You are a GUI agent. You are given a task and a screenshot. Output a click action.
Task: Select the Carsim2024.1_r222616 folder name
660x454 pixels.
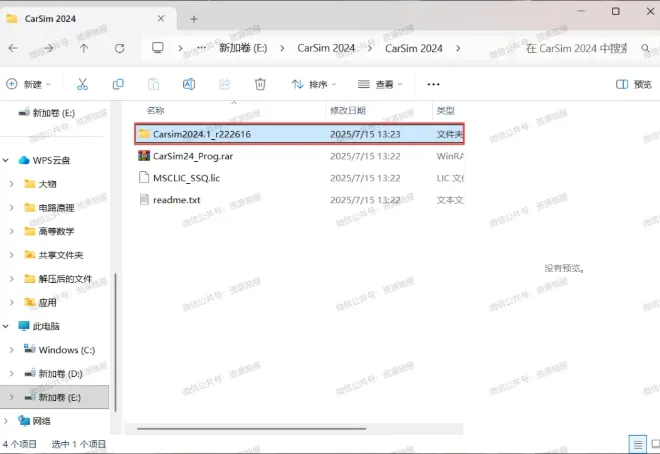click(x=202, y=134)
